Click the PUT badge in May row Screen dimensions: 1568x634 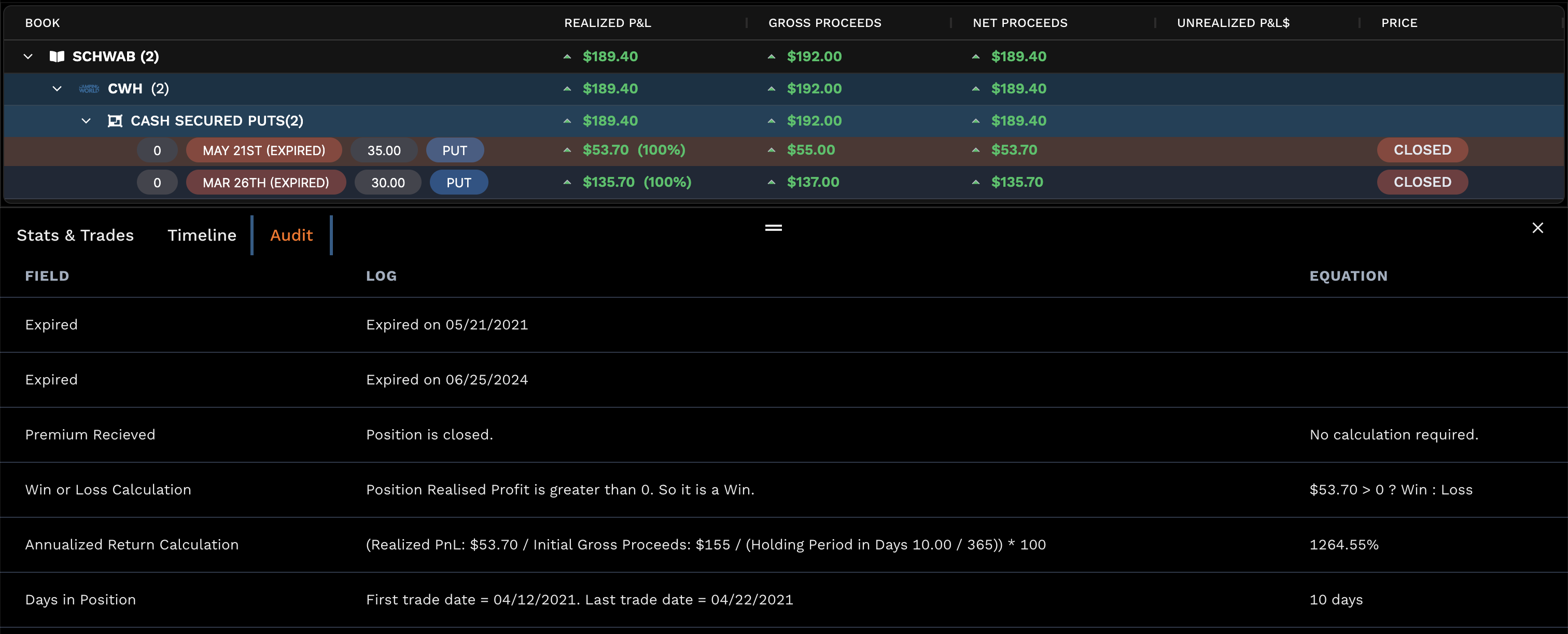[x=455, y=150]
